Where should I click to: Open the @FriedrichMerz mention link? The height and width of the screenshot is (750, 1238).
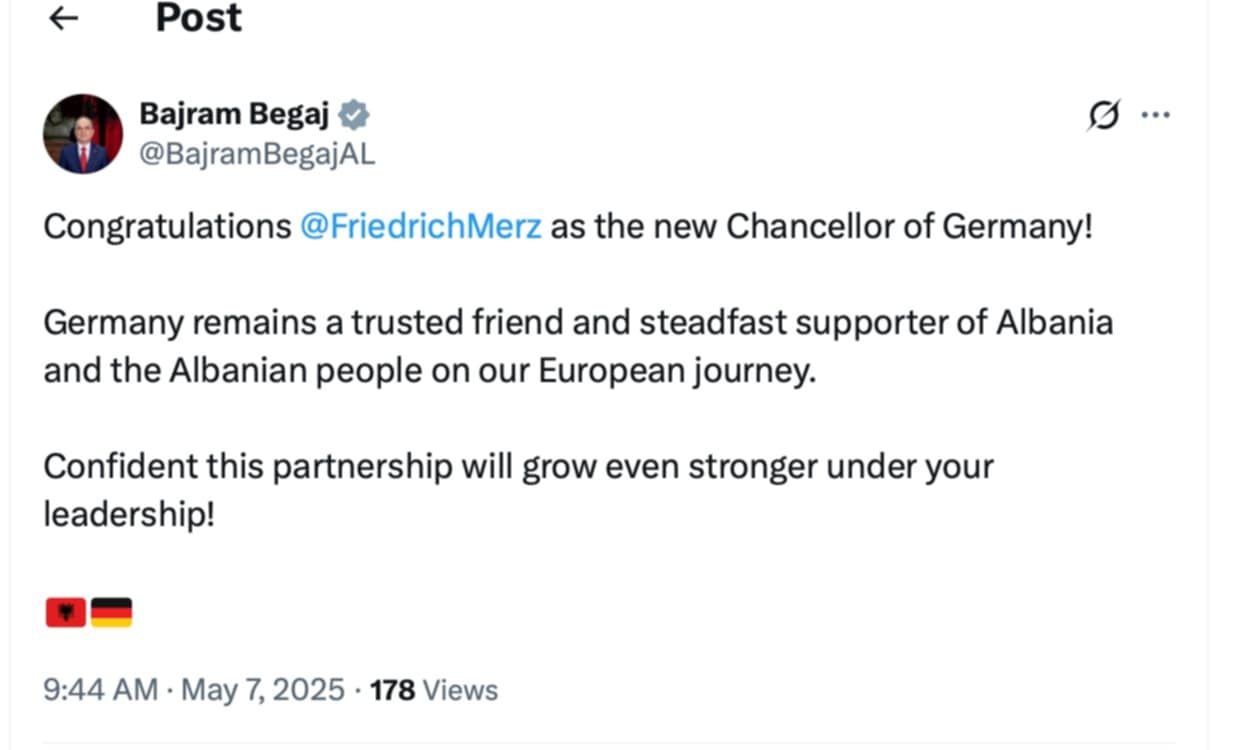click(421, 227)
